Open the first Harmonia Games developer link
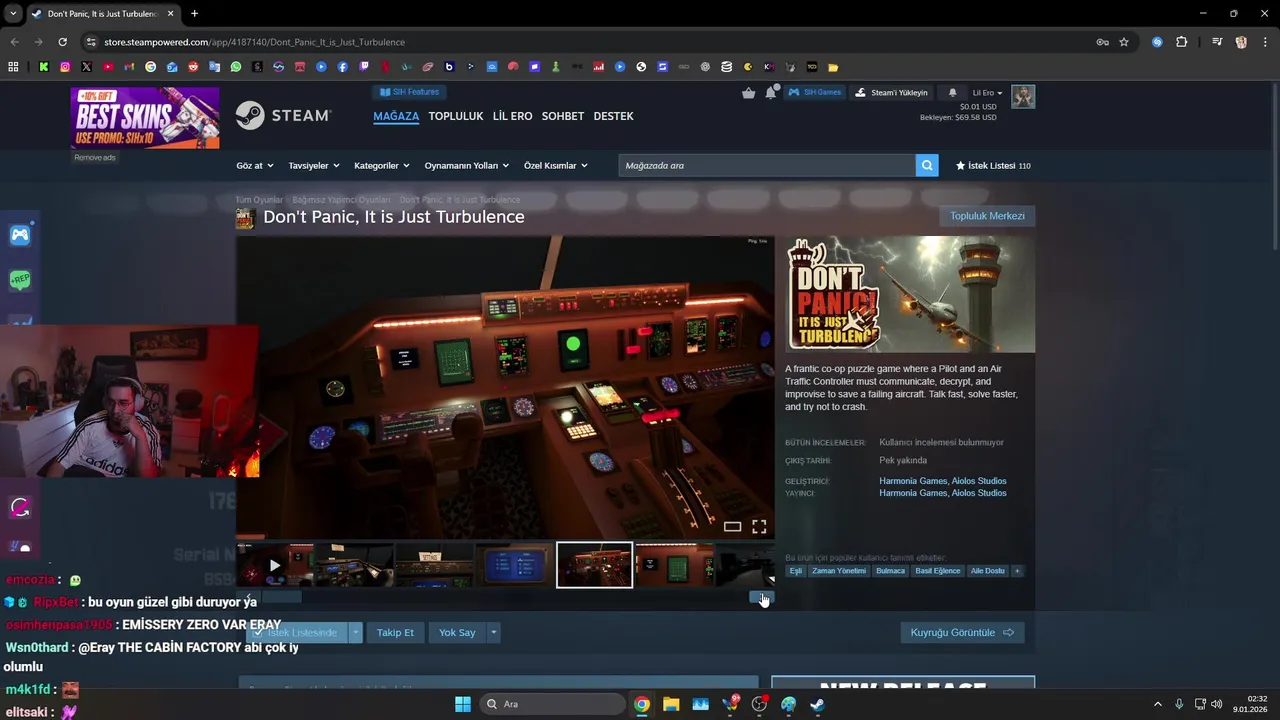1280x720 pixels. pos(913,481)
